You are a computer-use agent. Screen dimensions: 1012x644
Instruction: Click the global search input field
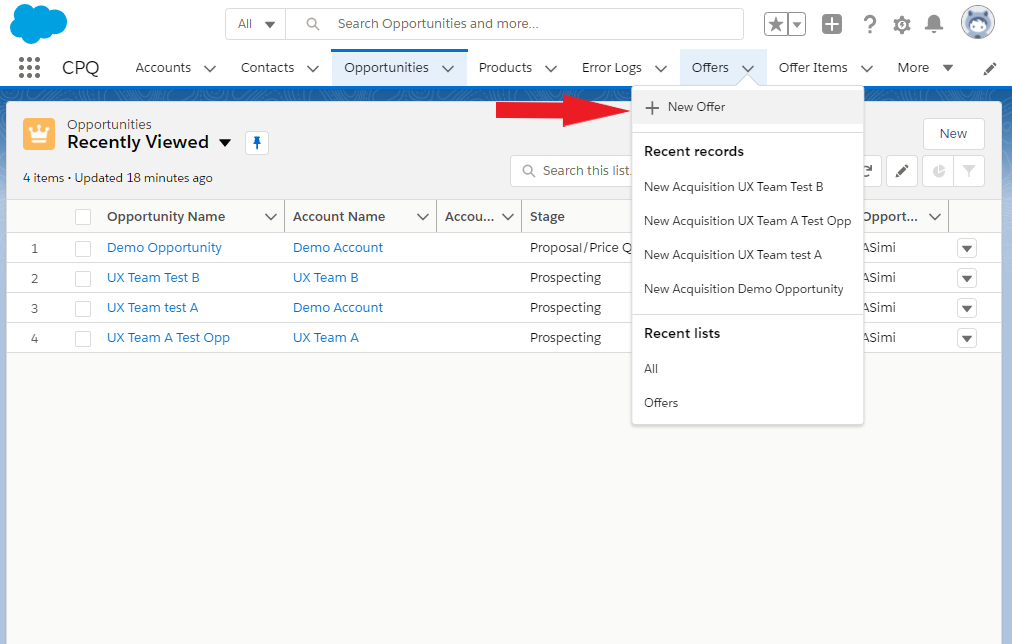click(x=514, y=24)
